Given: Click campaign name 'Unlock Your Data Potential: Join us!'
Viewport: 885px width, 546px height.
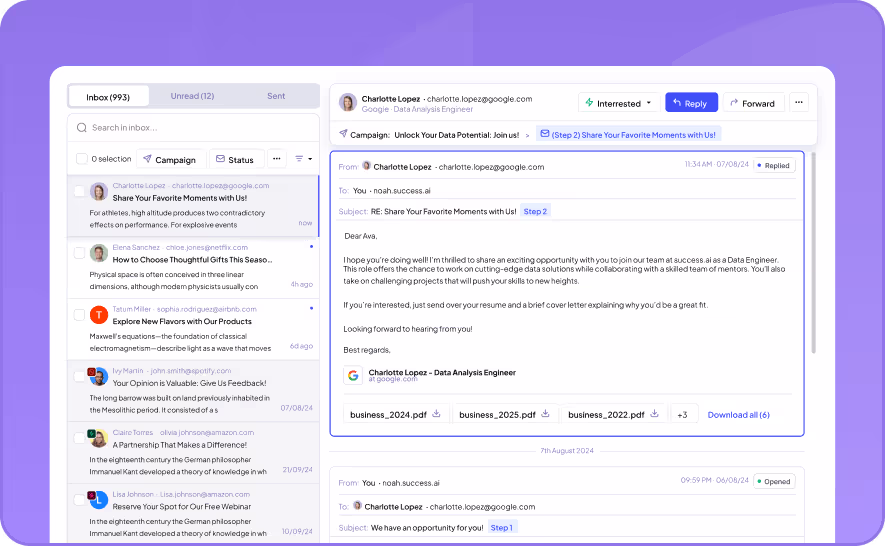Looking at the screenshot, I should [457, 135].
